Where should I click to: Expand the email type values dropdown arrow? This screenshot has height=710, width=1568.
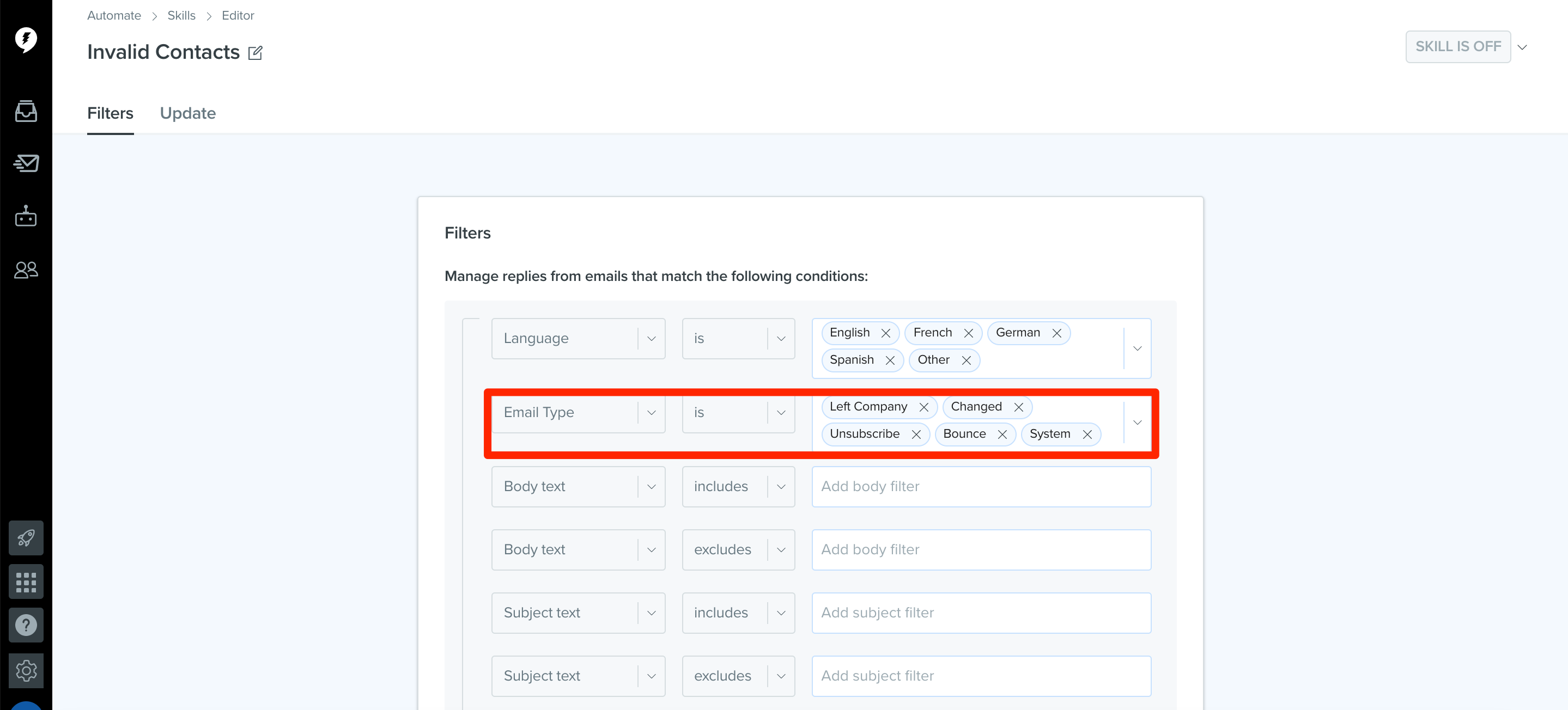coord(1137,423)
